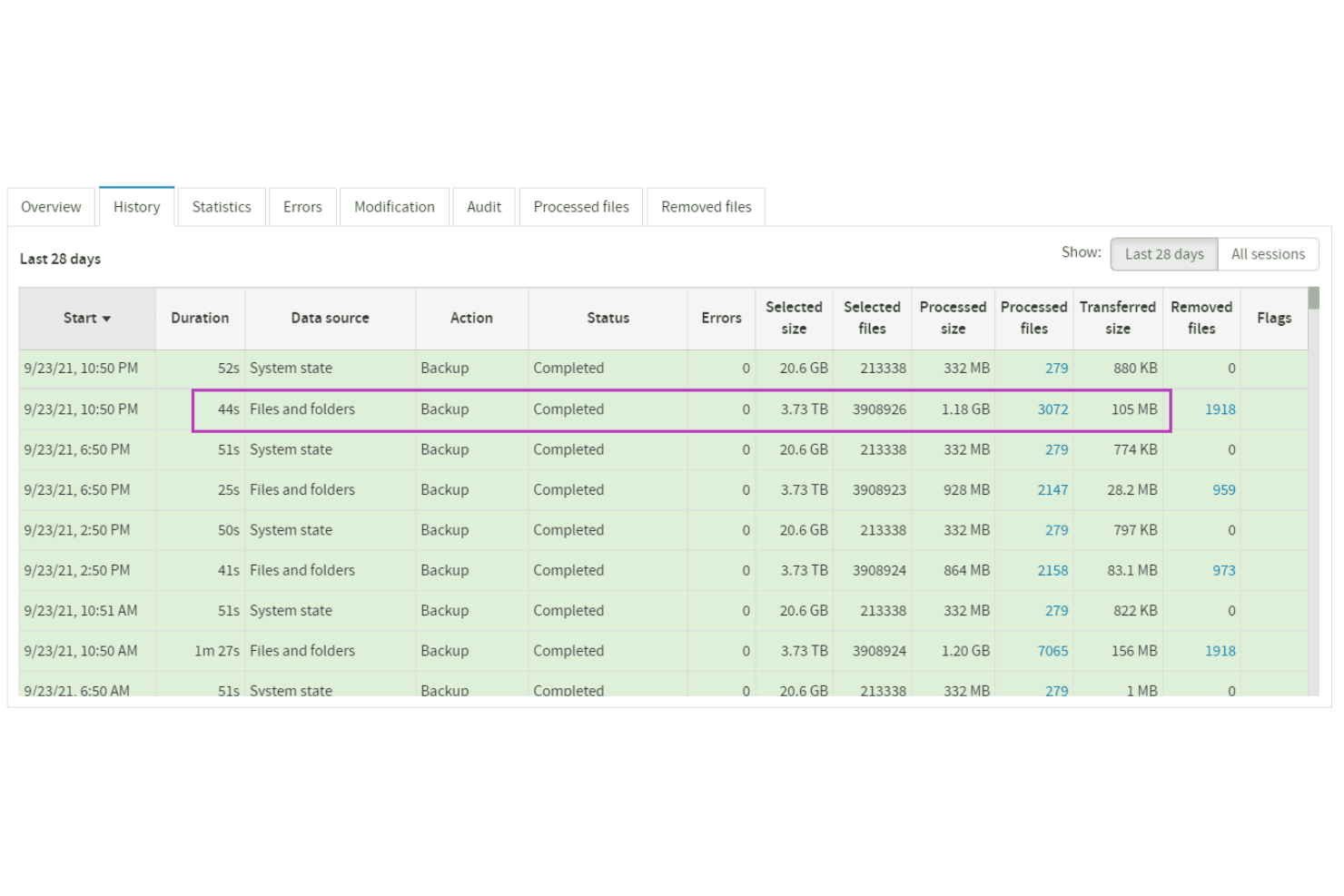The image size is (1344, 896).
Task: Click the history table scrollbar thumb
Action: 1313,299
